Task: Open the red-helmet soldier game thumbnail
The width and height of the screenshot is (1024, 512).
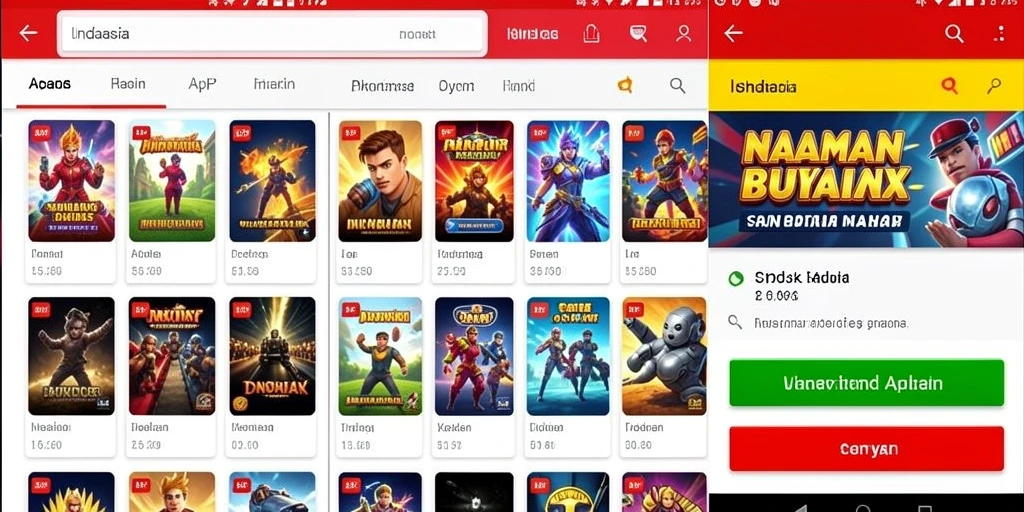Action: click(664, 181)
